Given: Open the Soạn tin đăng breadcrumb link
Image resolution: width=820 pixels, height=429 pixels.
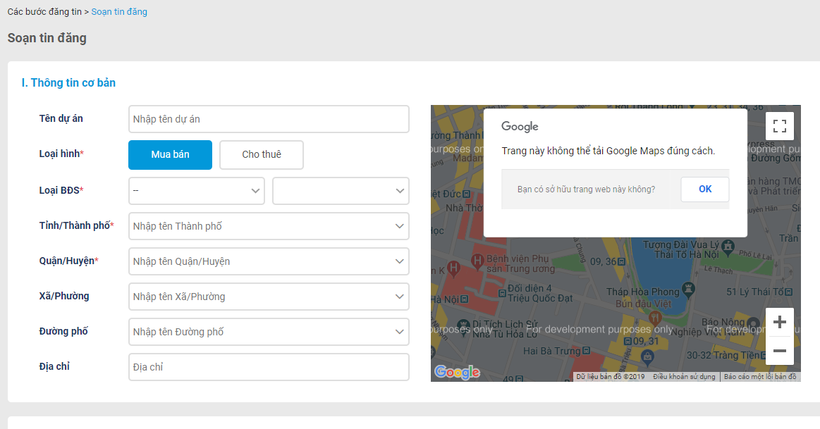Looking at the screenshot, I should tap(119, 12).
